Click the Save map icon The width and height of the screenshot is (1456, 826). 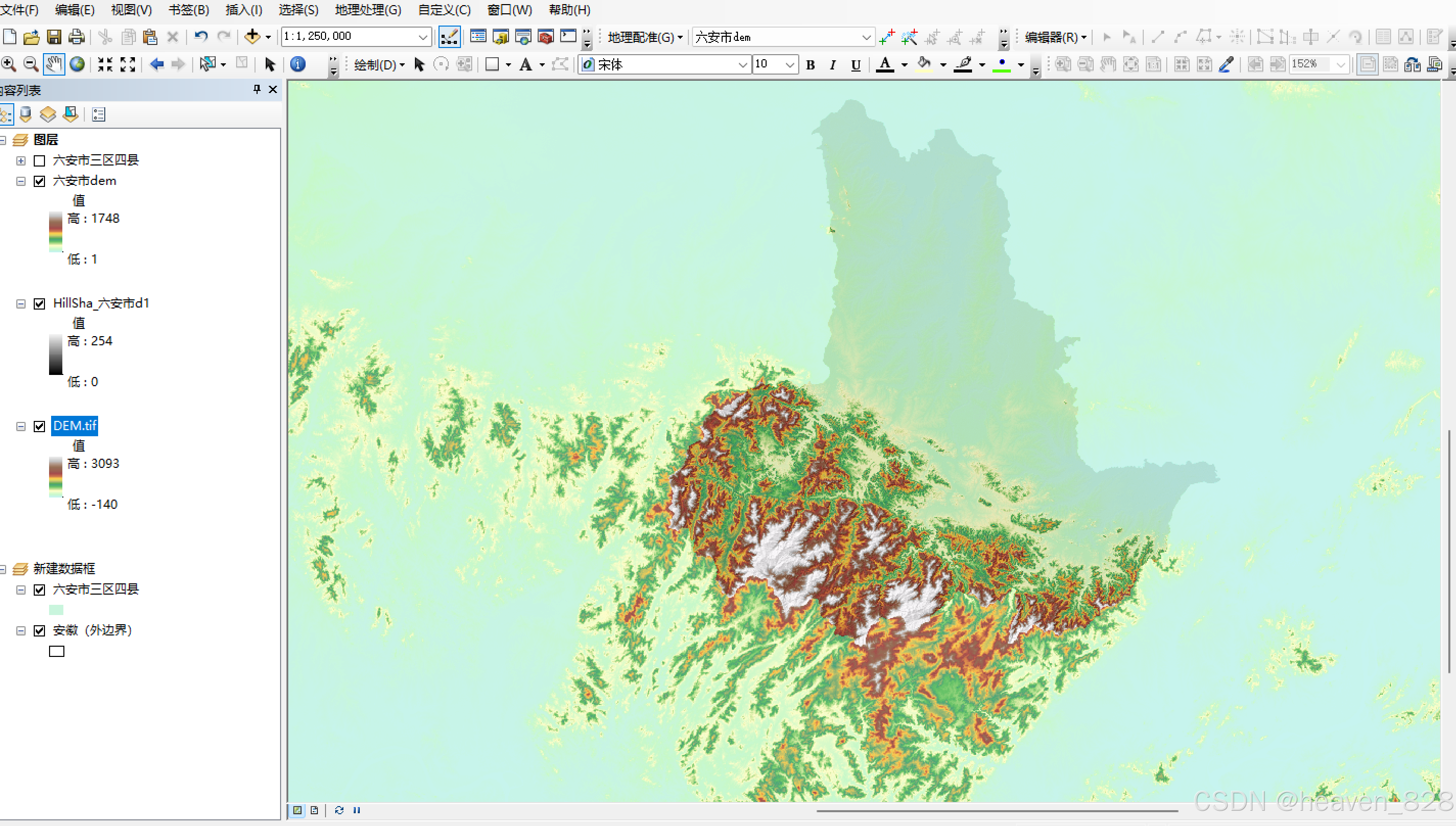54,37
